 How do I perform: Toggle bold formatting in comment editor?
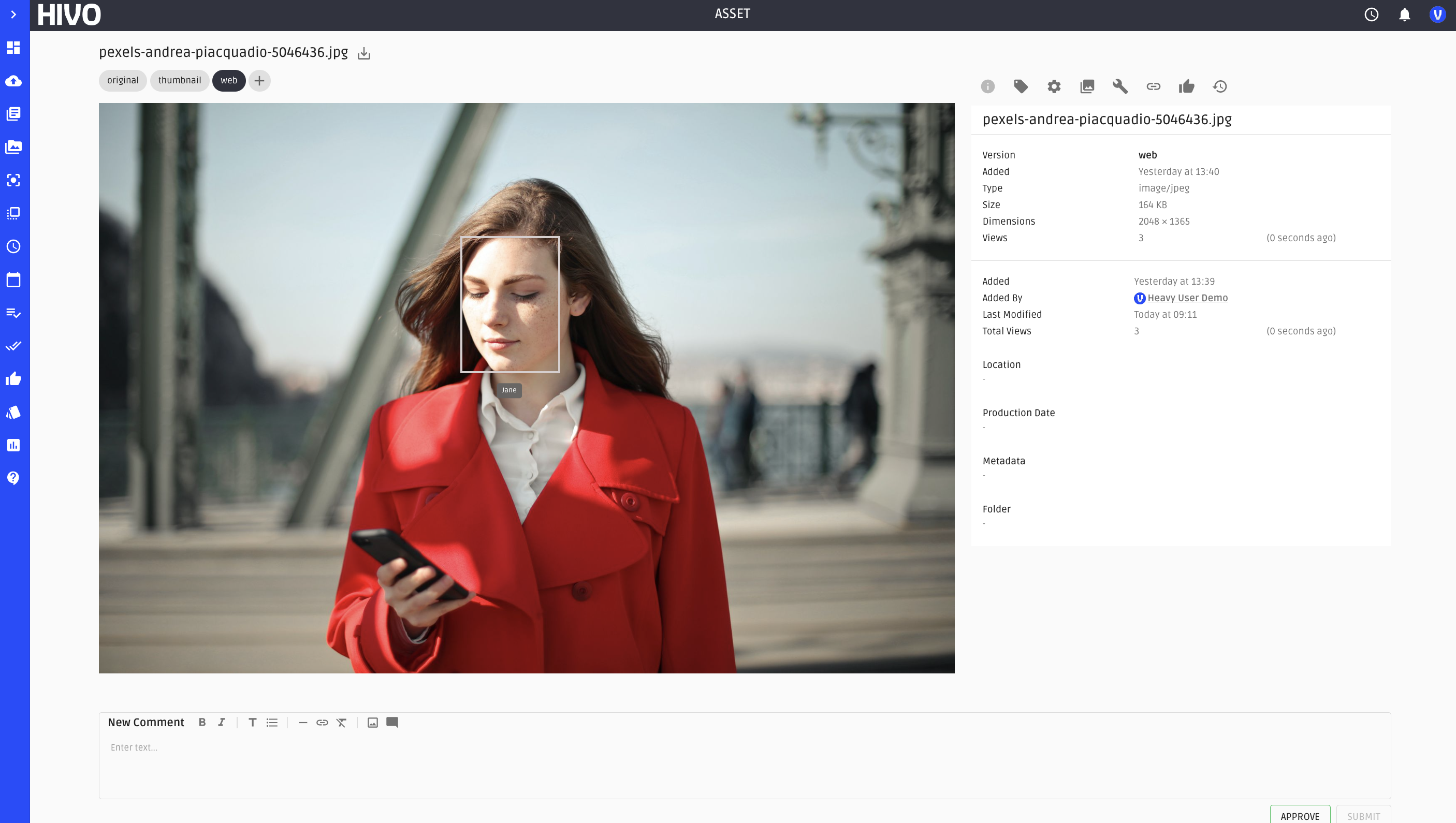(202, 723)
